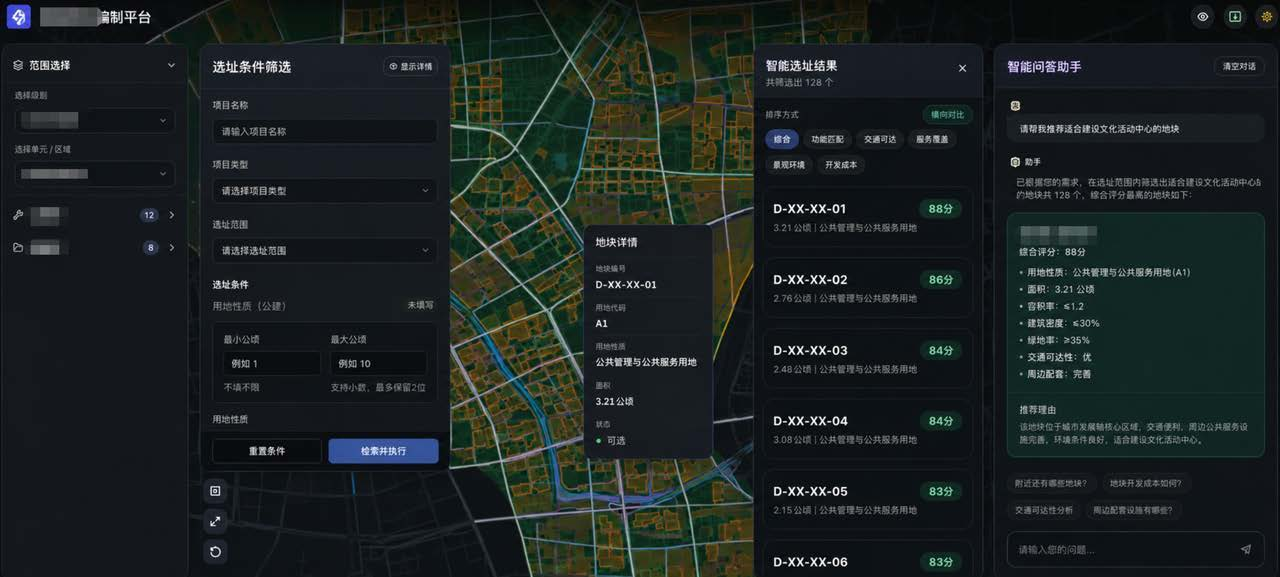This screenshot has height=577, width=1280.
Task: Click the folder icon in left panel
Action: (18, 247)
